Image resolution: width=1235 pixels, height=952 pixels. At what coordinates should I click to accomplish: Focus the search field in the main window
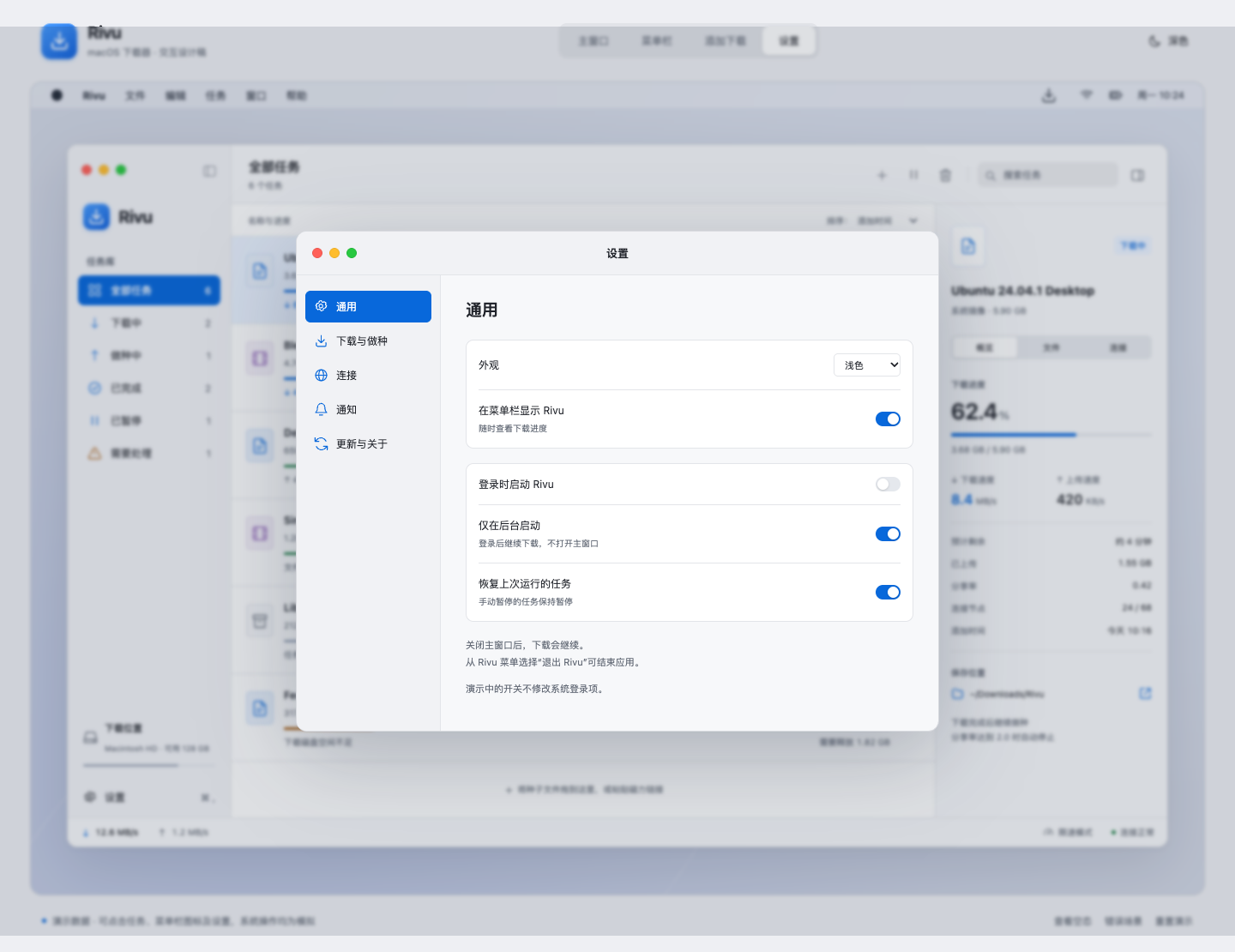pyautogui.click(x=1048, y=175)
